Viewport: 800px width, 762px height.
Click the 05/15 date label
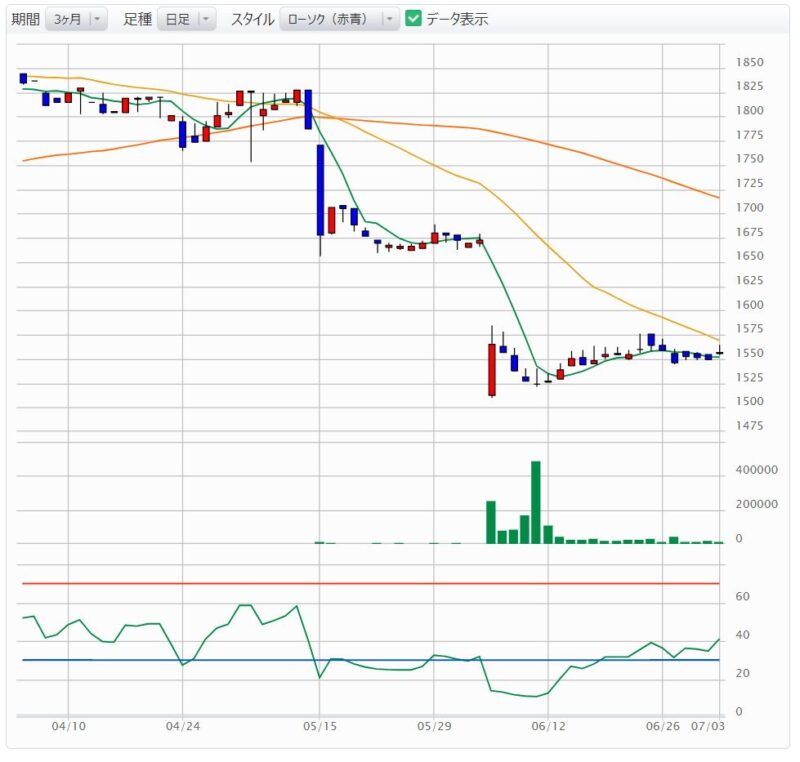click(320, 726)
